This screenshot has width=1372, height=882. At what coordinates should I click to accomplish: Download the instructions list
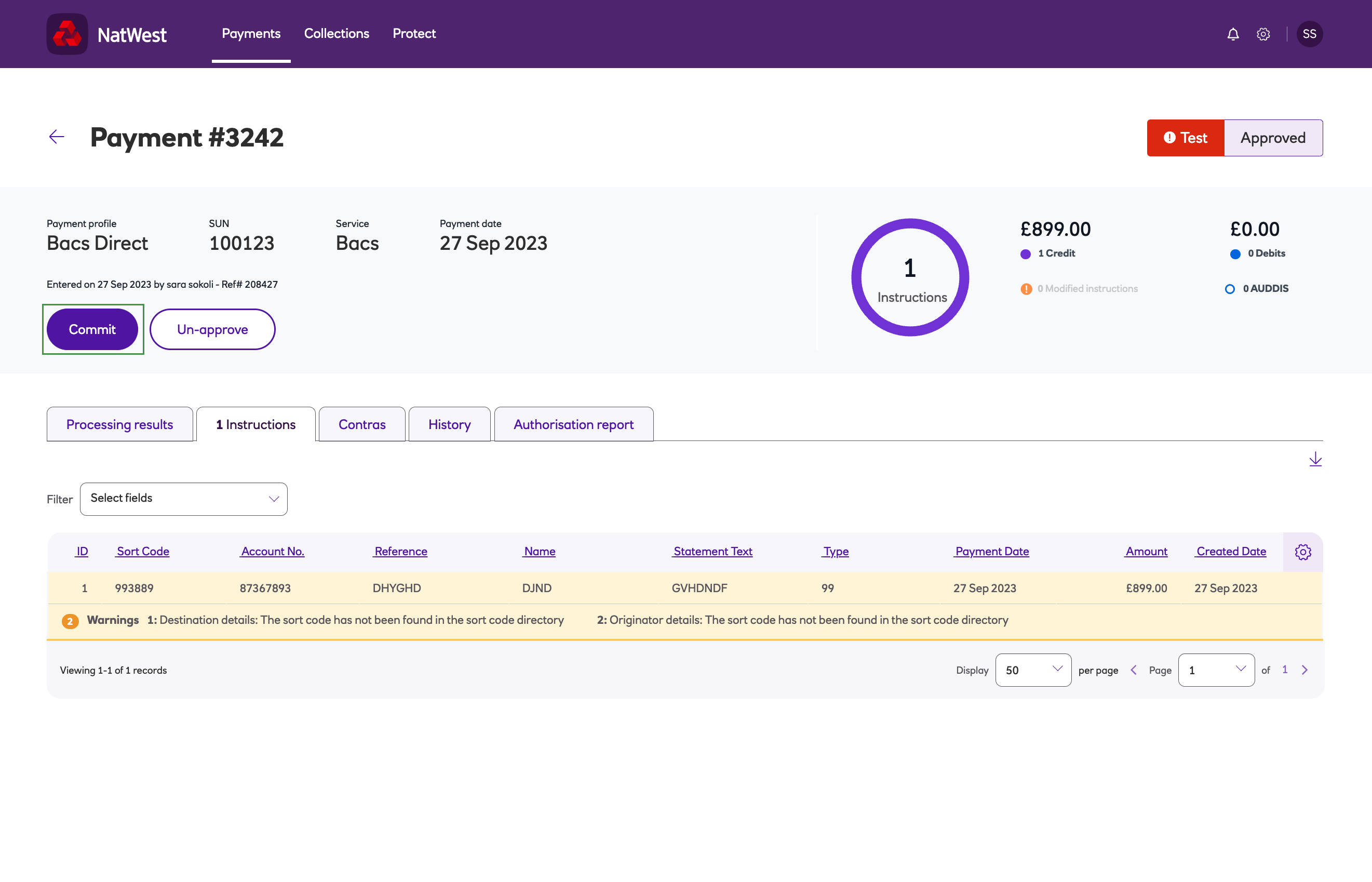point(1315,459)
